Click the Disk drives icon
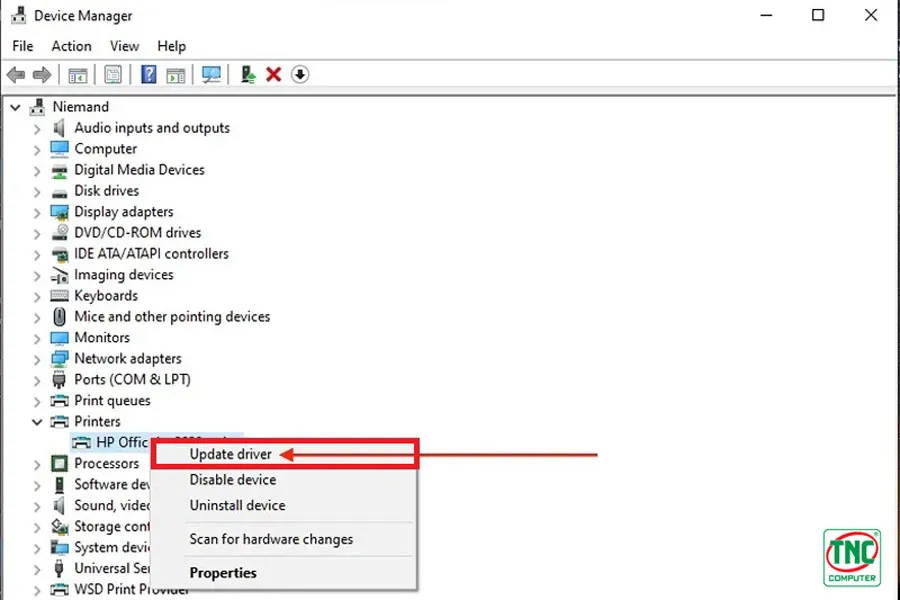 pos(60,193)
